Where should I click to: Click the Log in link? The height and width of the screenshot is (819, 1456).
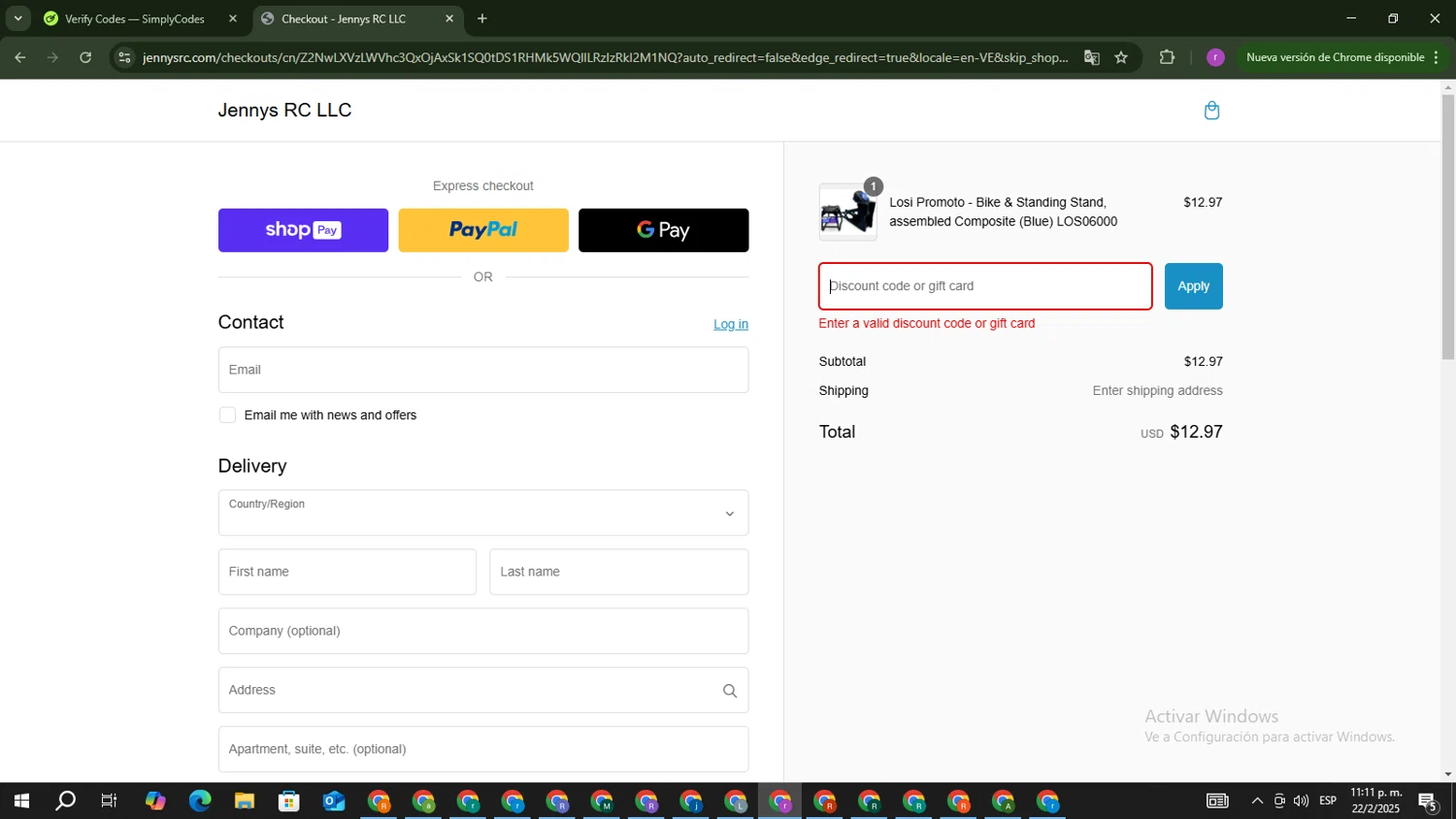[x=731, y=324]
